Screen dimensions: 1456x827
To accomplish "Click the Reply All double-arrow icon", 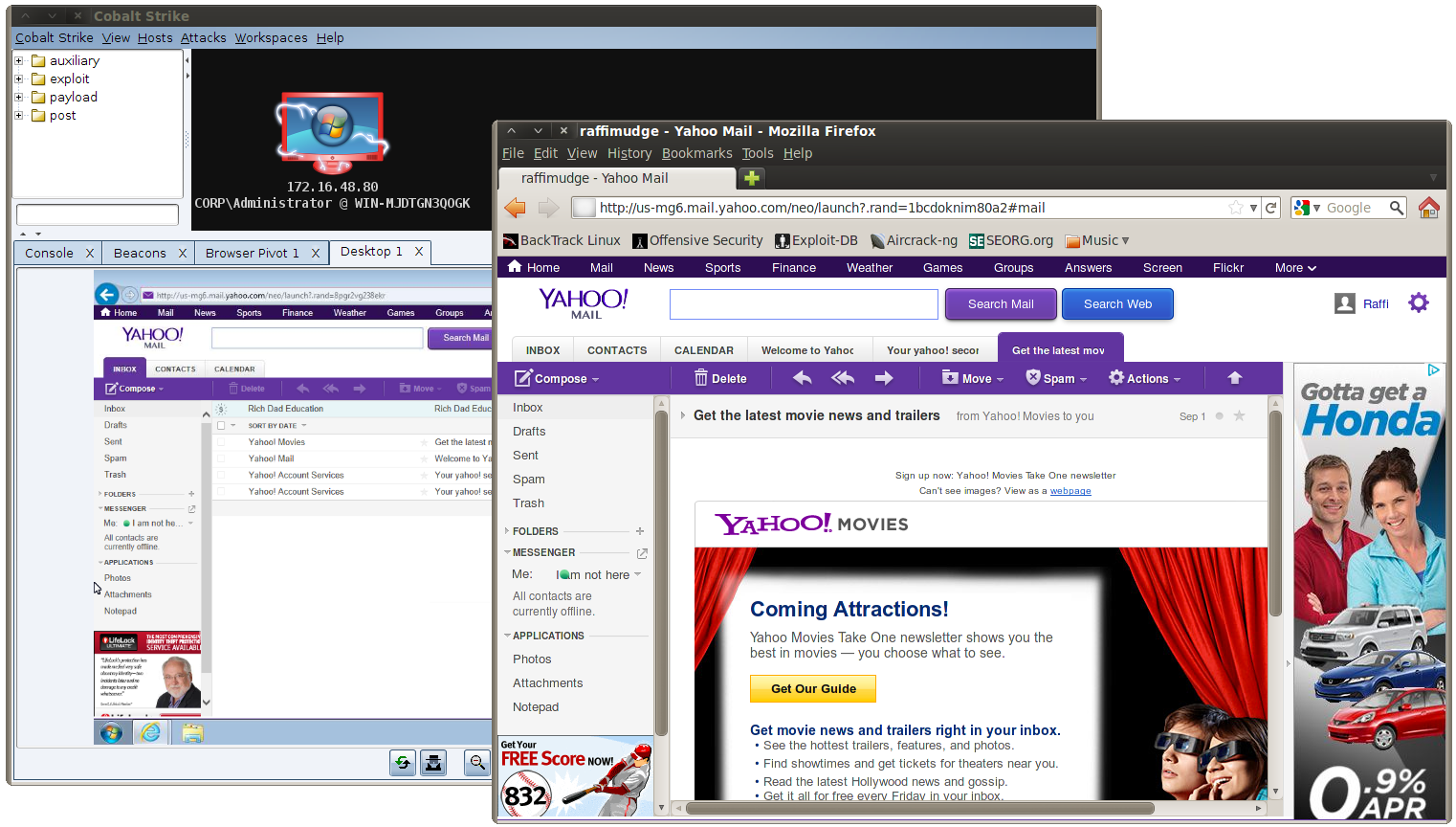I will click(843, 378).
